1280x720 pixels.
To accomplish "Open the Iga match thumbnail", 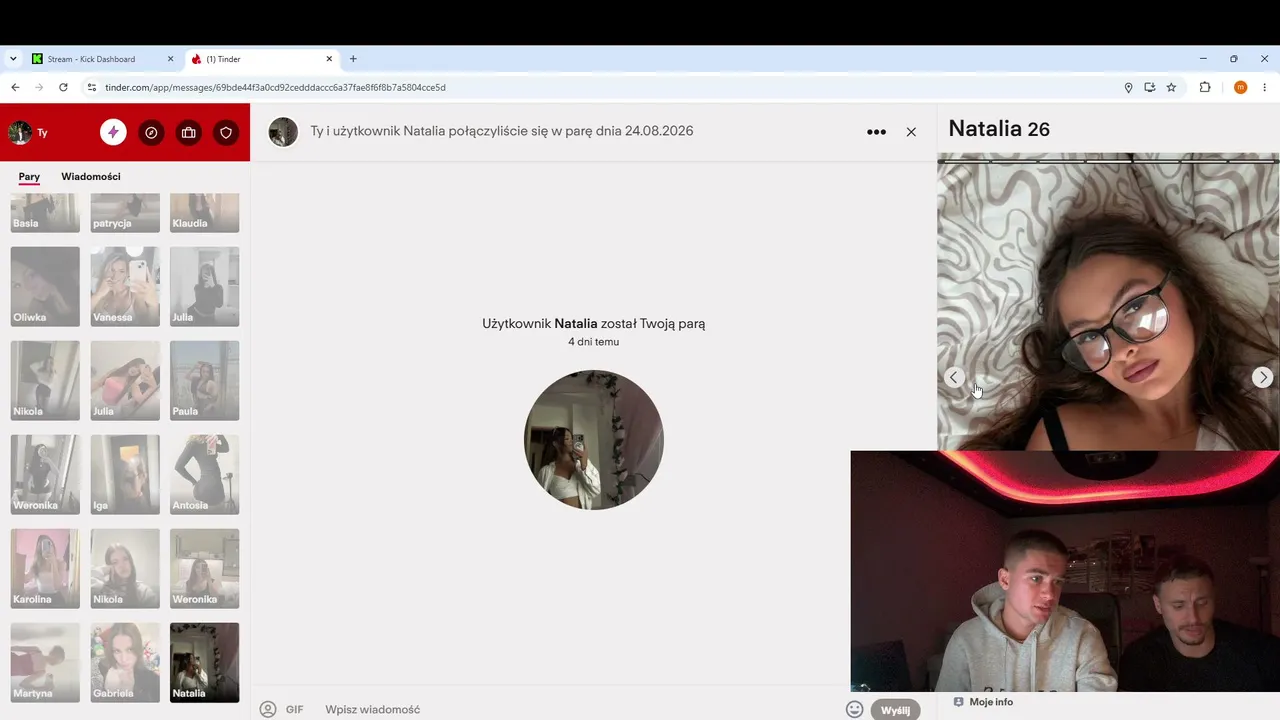I will click(125, 475).
